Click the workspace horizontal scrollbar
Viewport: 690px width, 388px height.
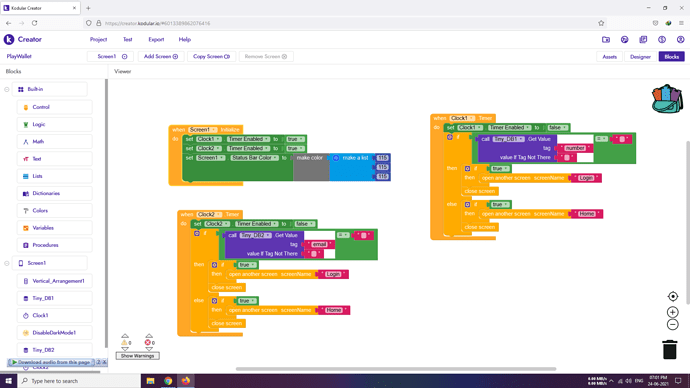pyautogui.click(x=396, y=369)
